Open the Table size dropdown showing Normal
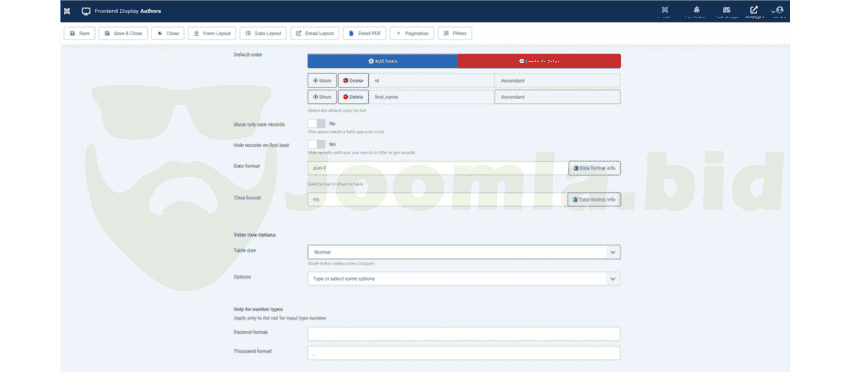This screenshot has height=372, width=850. [x=464, y=252]
